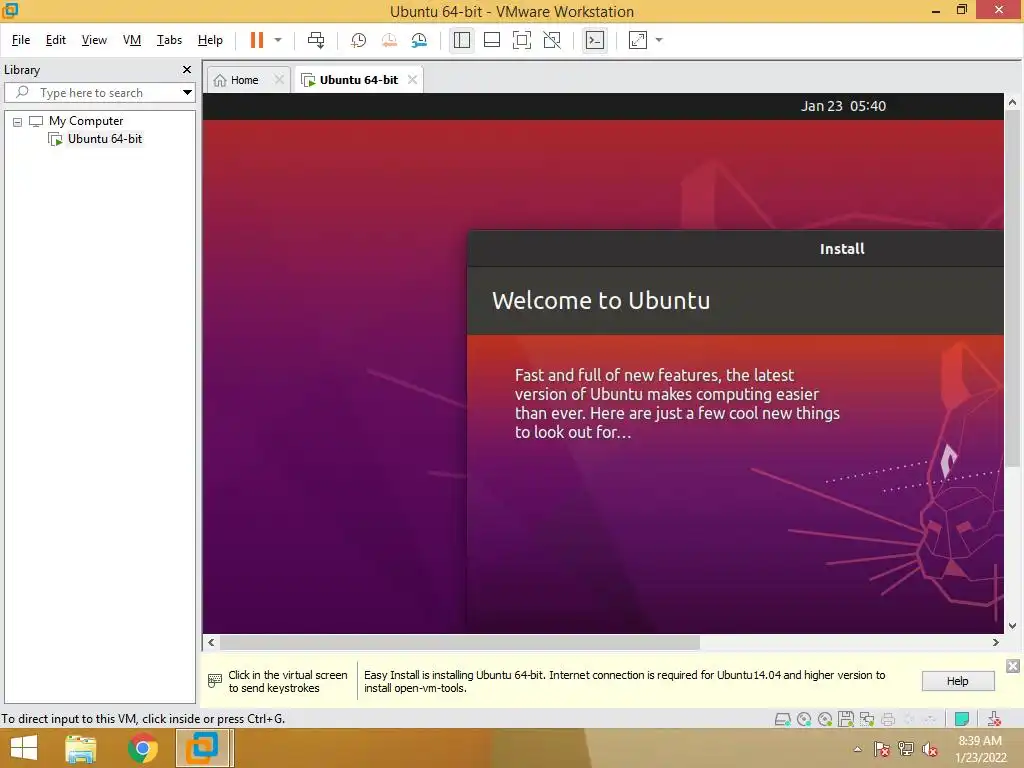Open the VM menu

(x=132, y=40)
